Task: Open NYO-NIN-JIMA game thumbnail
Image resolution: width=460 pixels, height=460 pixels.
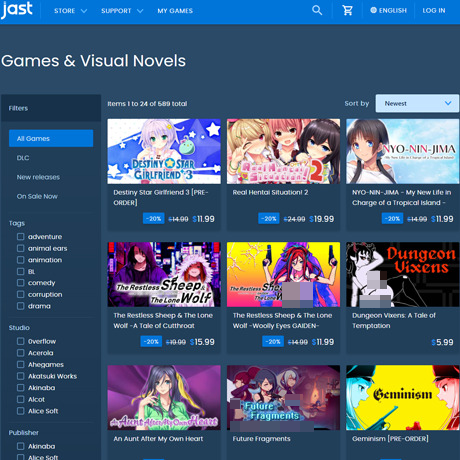Action: 403,151
